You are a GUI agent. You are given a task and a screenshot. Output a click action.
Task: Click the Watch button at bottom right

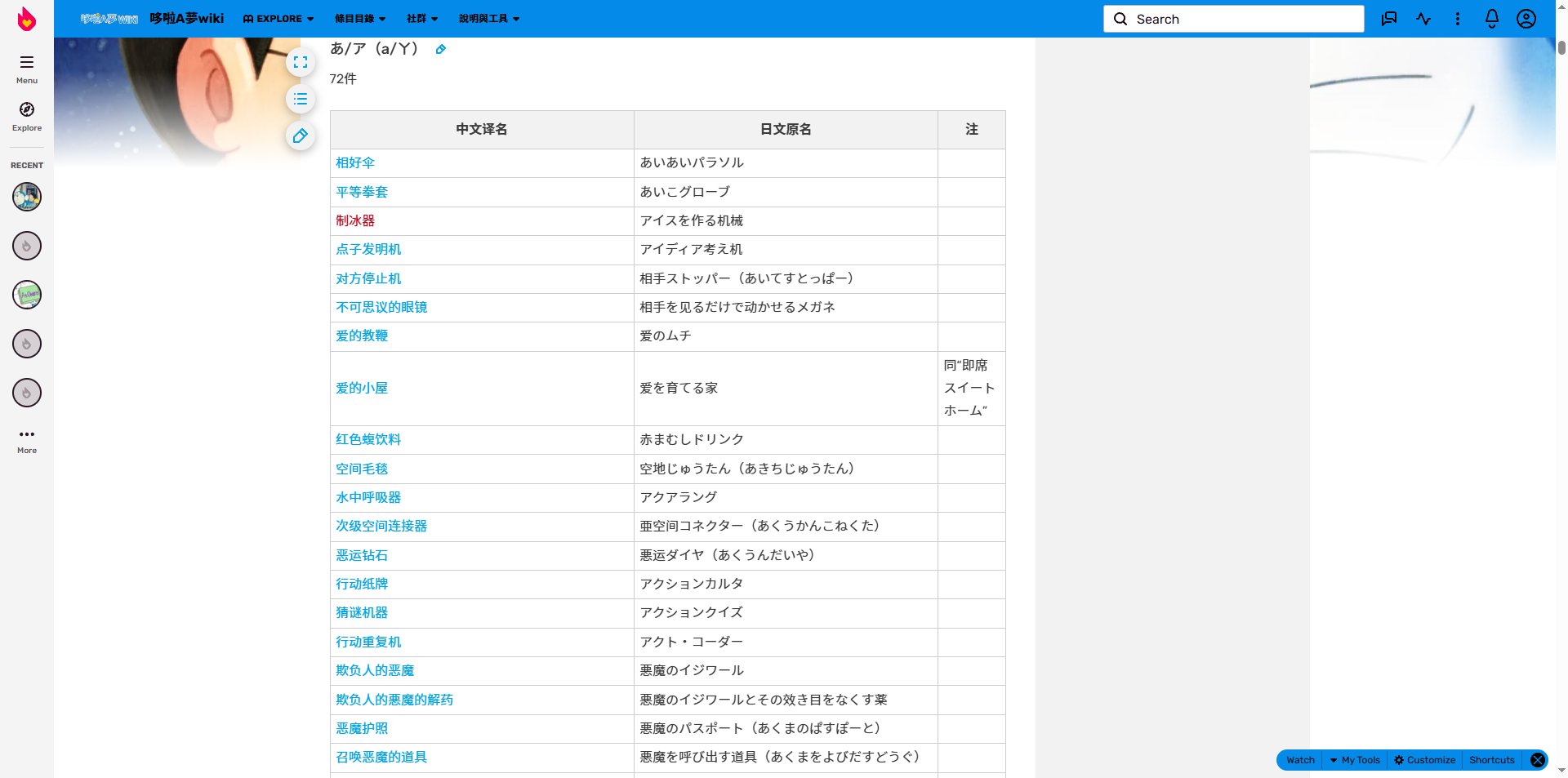1298,760
